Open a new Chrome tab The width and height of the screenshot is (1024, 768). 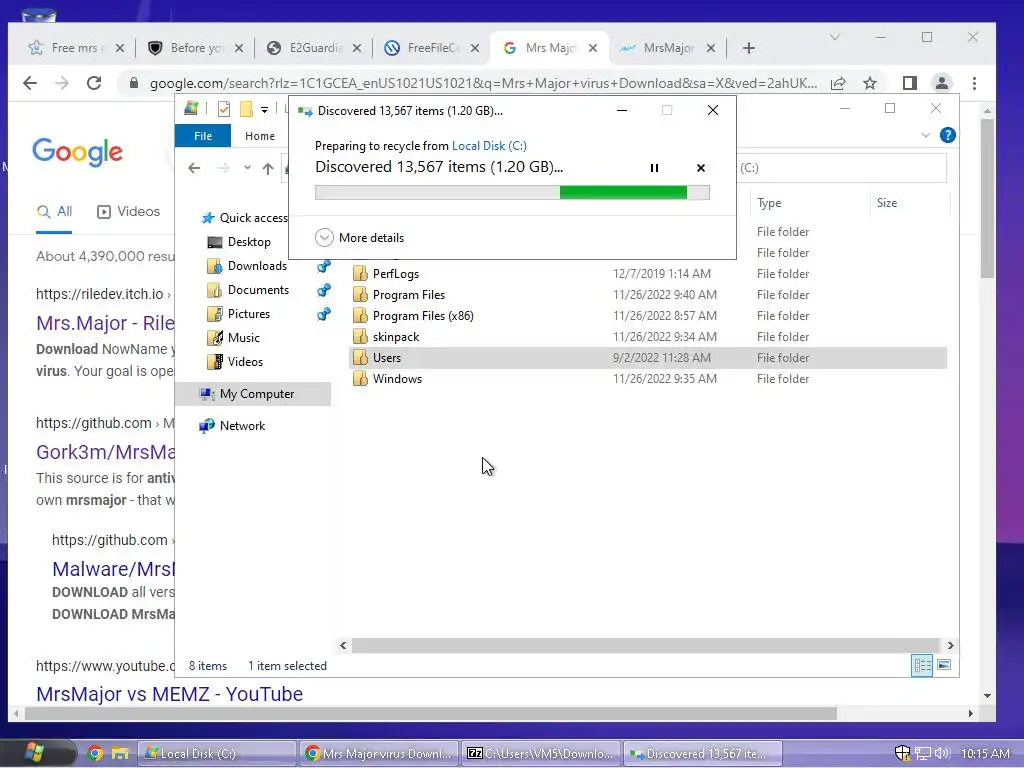point(749,48)
